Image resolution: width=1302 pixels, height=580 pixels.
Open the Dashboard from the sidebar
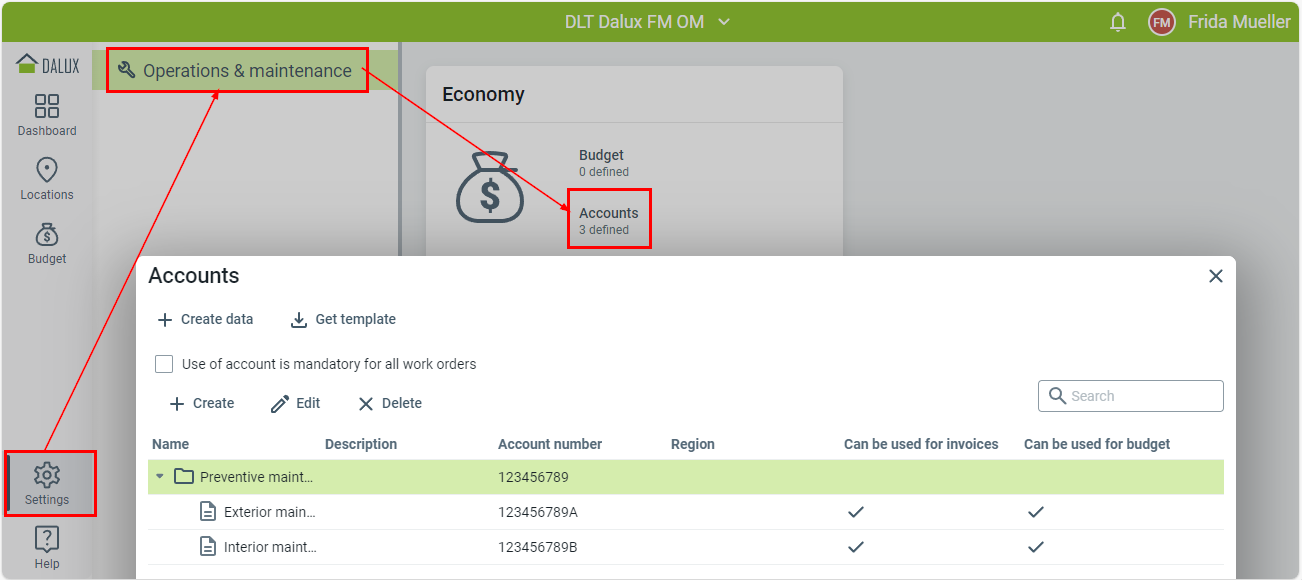click(47, 115)
